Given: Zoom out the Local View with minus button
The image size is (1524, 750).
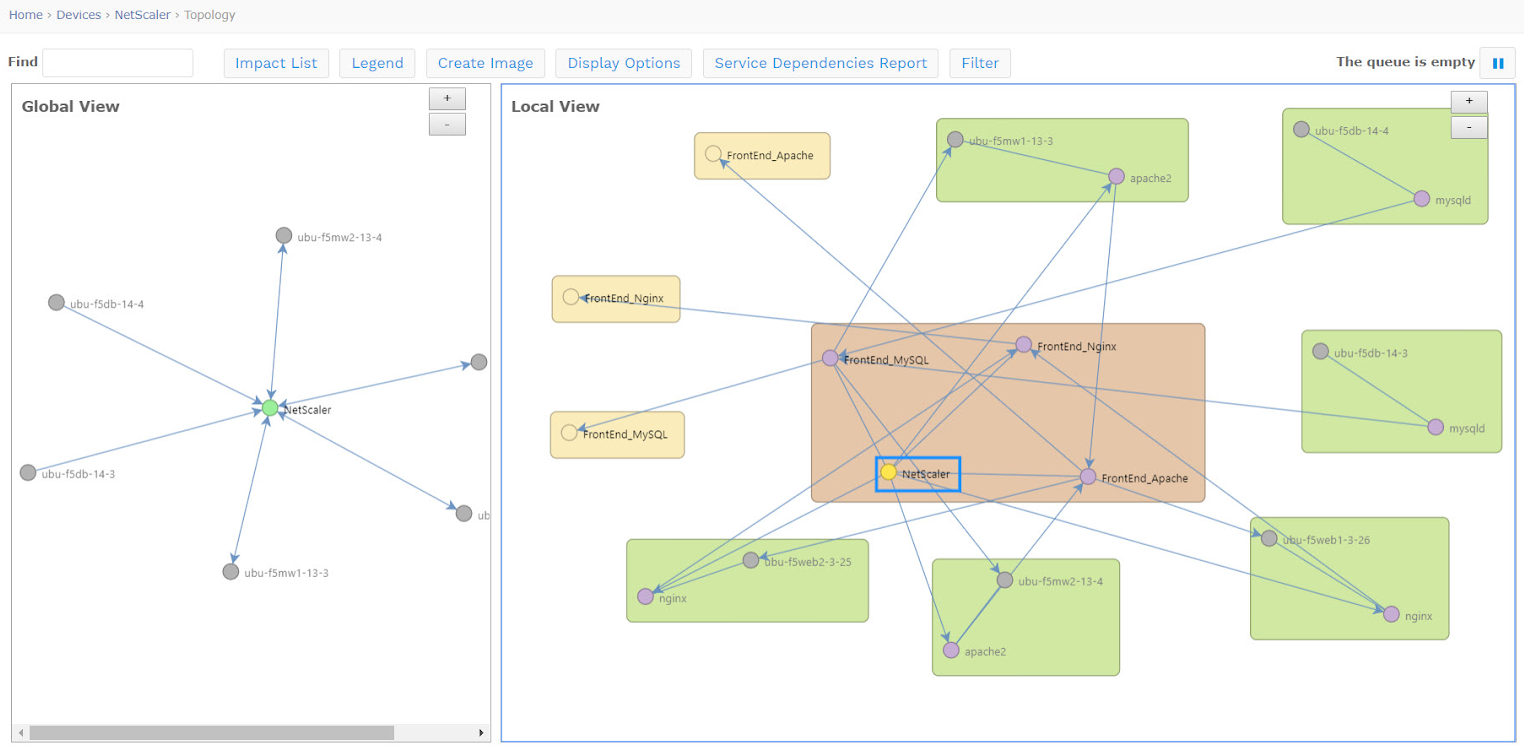Looking at the screenshot, I should pos(1469,127).
